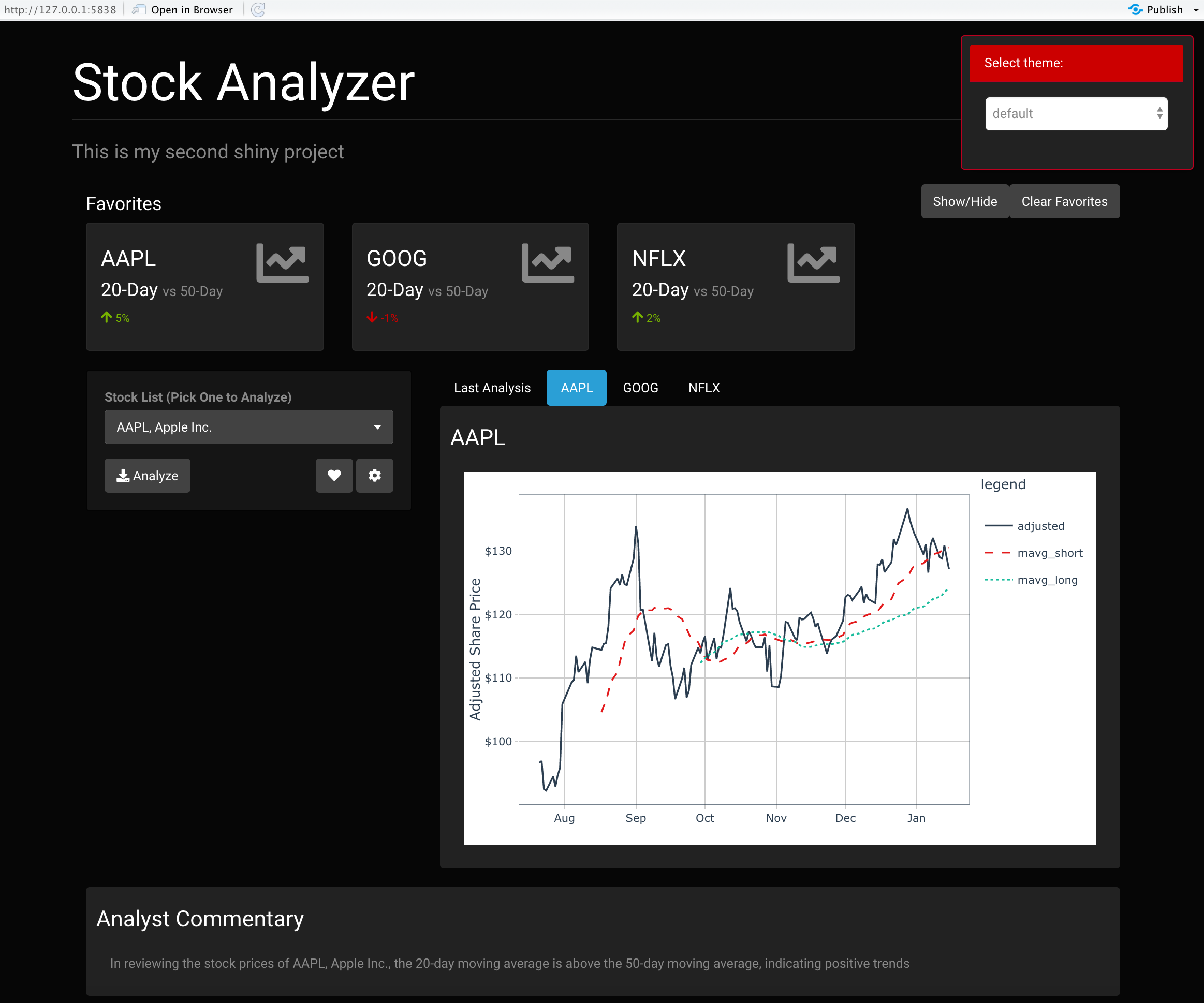Click the green up arrow on AAPL card
1204x1003 pixels.
pos(107,317)
